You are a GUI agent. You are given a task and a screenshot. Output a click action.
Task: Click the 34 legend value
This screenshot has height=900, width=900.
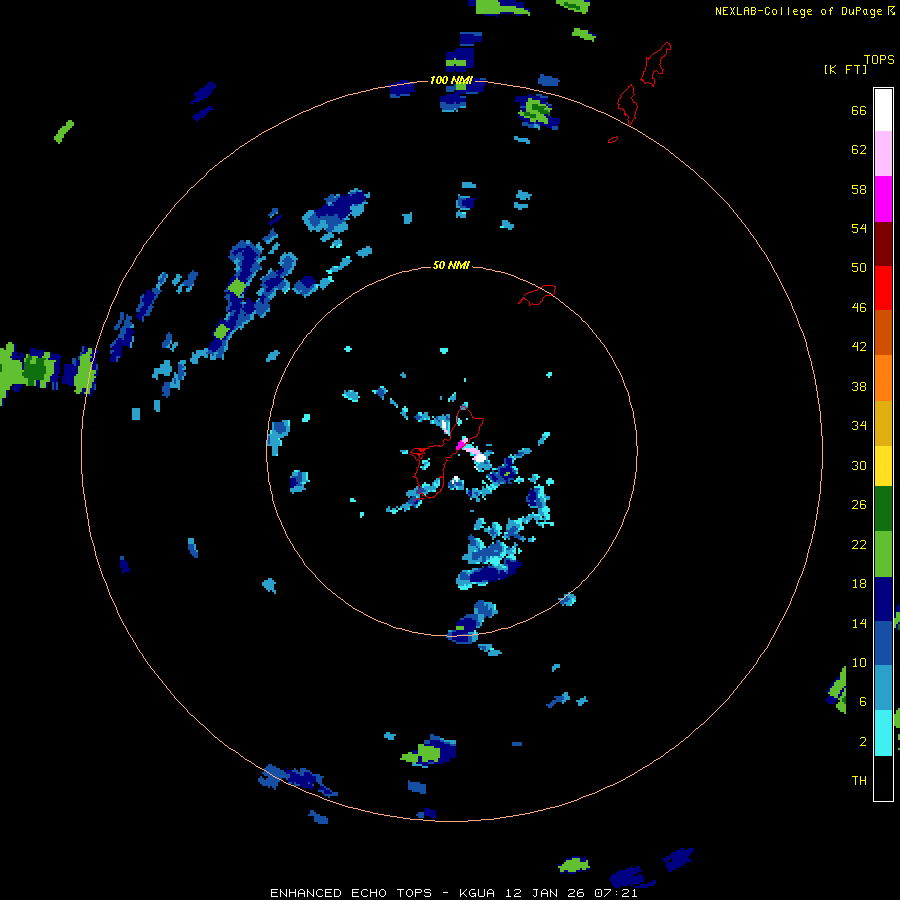pyautogui.click(x=859, y=426)
